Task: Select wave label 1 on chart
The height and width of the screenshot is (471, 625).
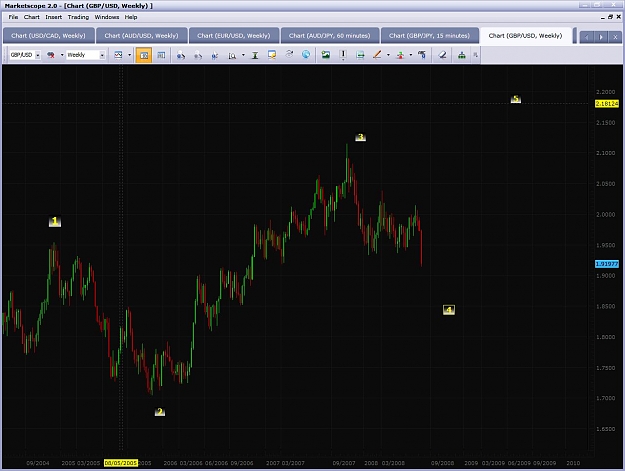Action: pyautogui.click(x=55, y=221)
